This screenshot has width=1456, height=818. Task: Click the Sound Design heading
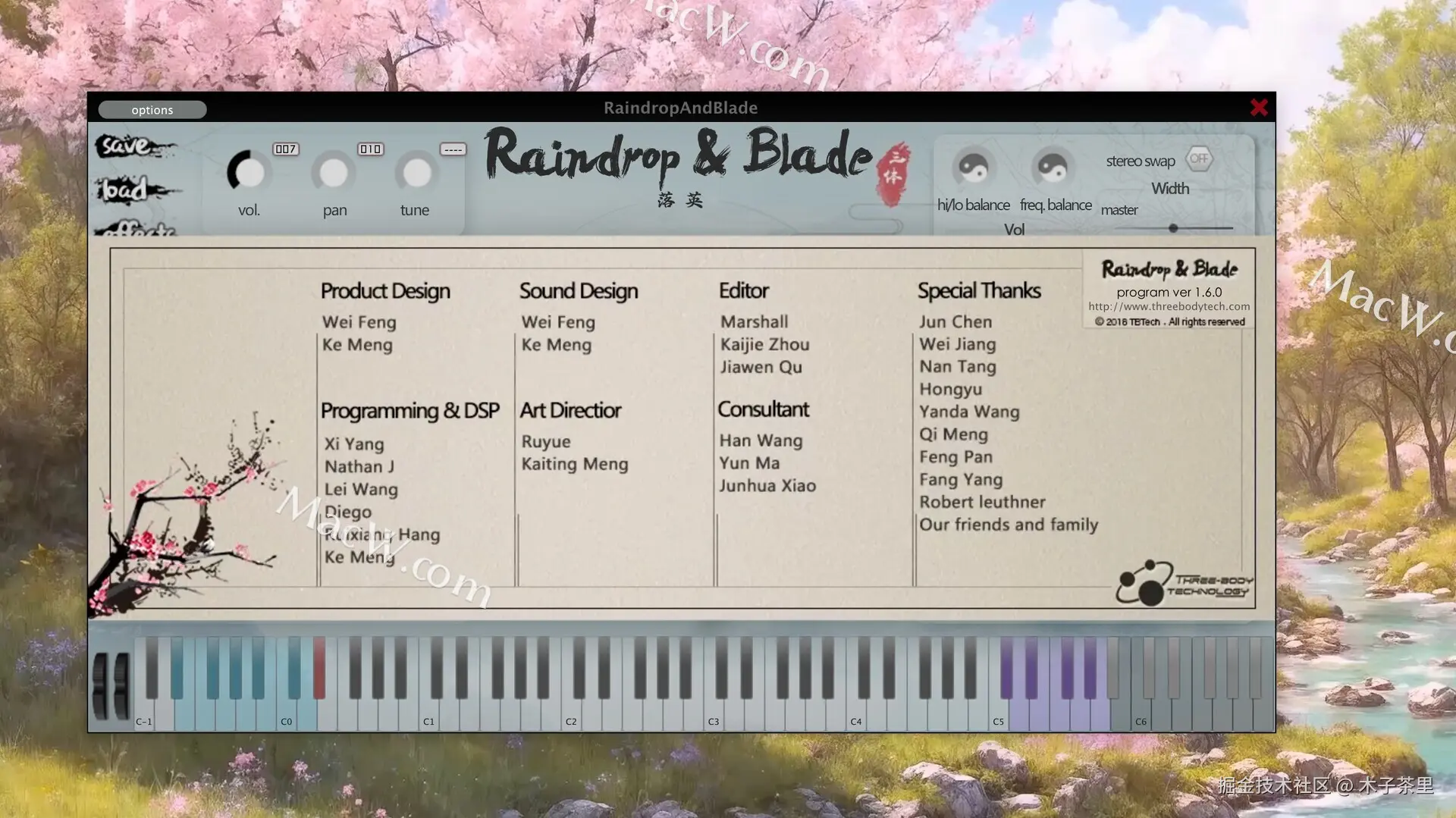click(x=579, y=291)
